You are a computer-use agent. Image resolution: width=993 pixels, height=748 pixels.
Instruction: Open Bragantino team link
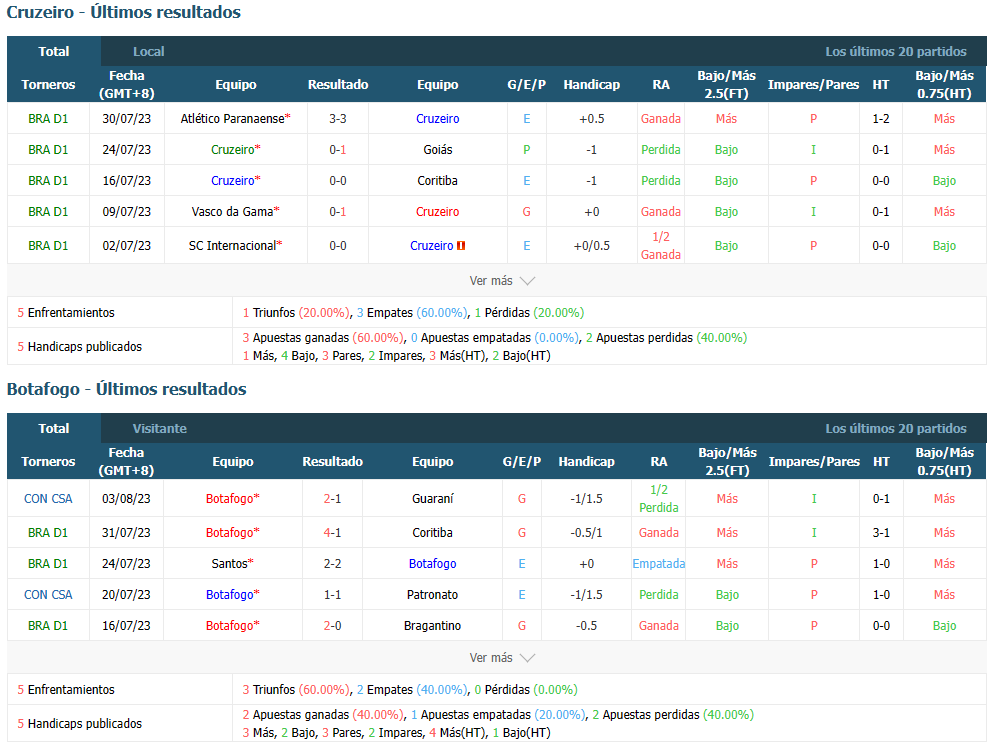coord(433,626)
